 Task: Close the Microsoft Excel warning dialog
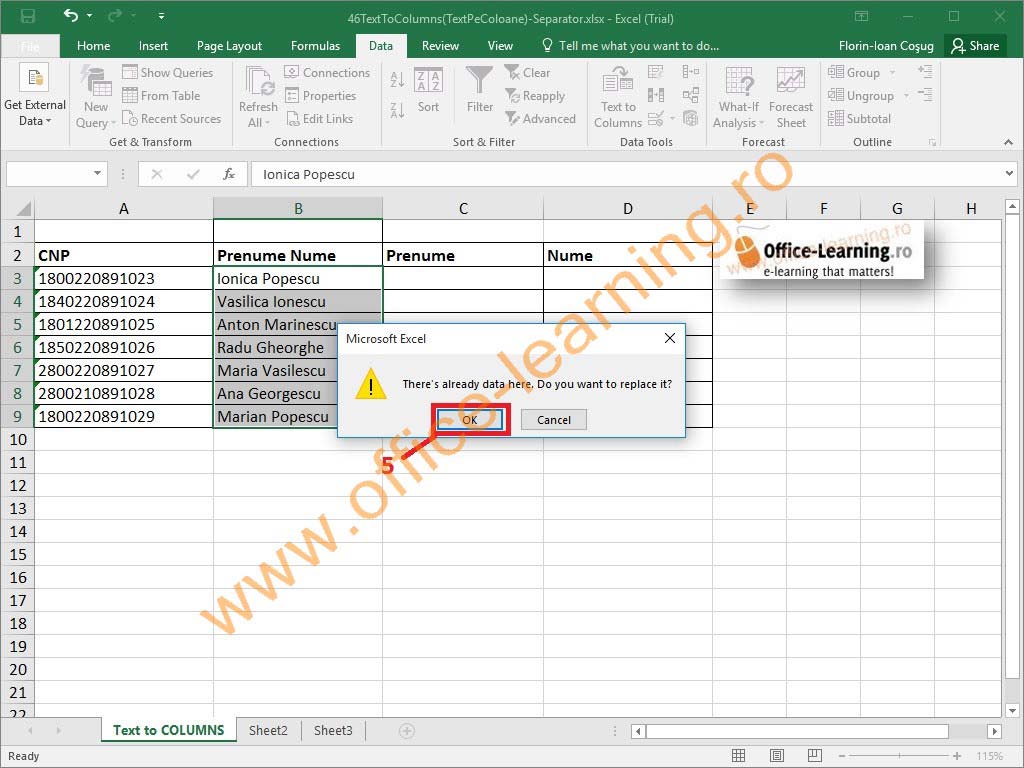(x=669, y=338)
